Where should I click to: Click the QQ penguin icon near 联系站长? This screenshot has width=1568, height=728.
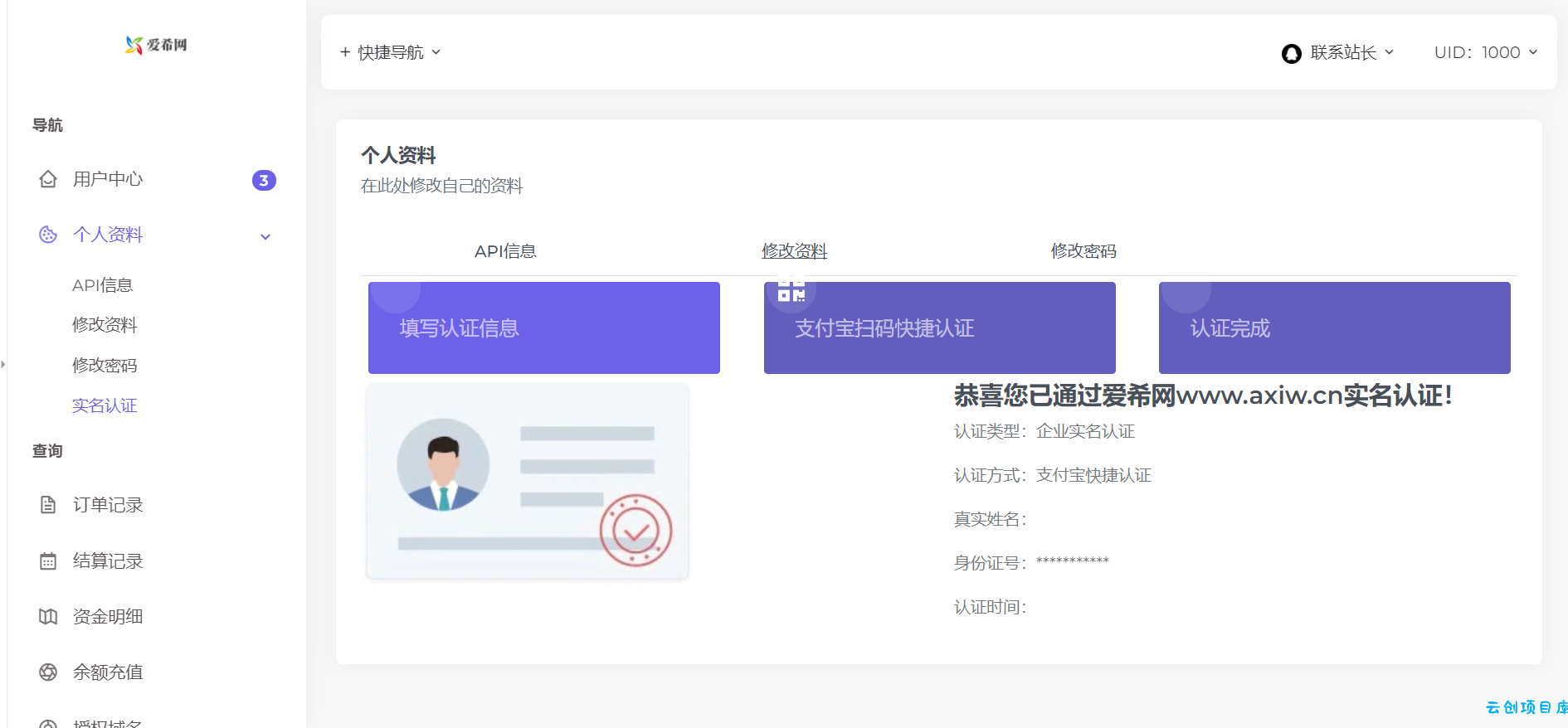1291,54
